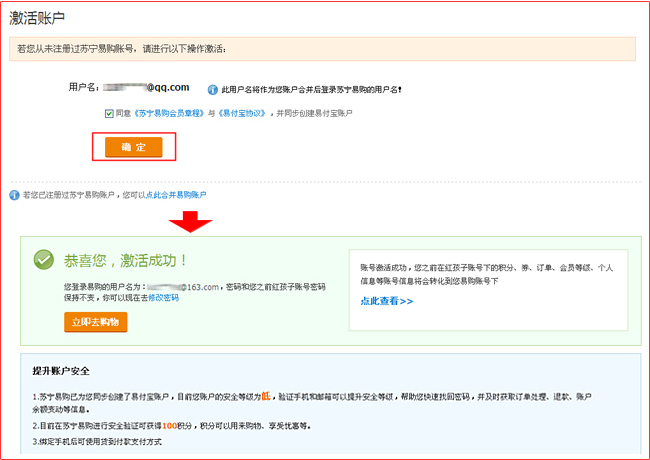Viewport: 650px width, 460px height.
Task: Click the 用户名 field label
Action: (83, 88)
